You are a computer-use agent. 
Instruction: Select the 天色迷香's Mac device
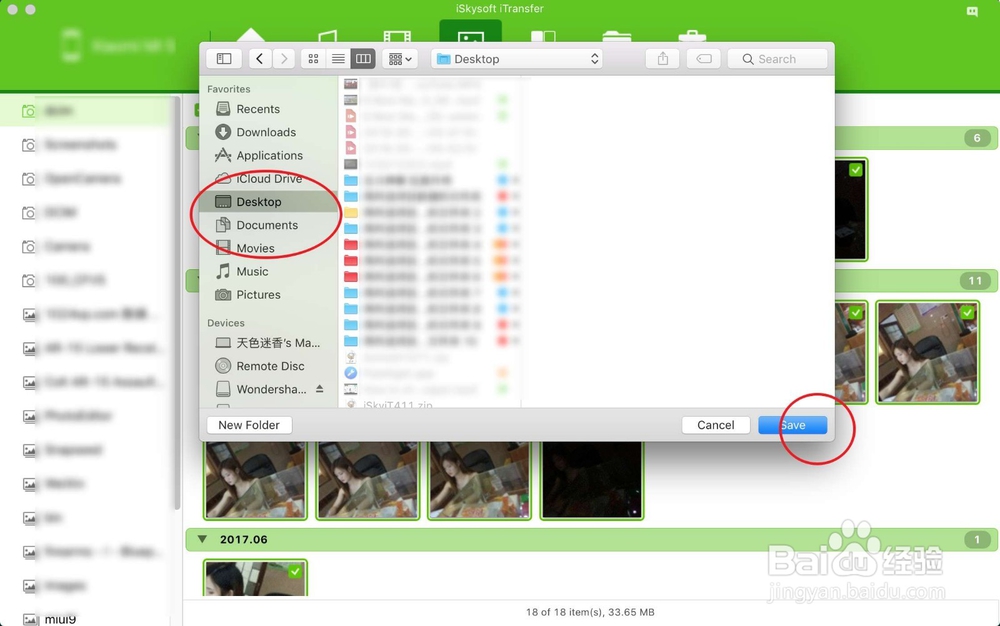[278, 343]
